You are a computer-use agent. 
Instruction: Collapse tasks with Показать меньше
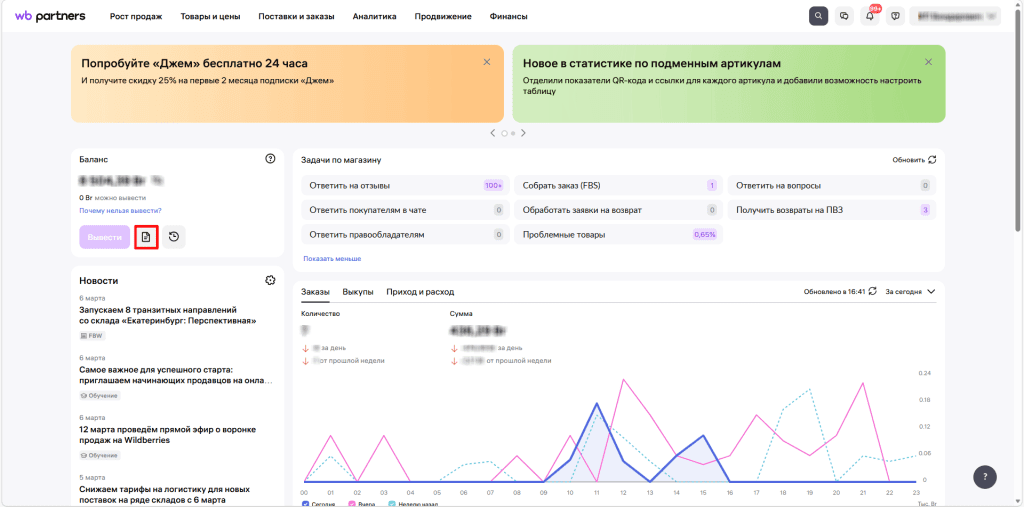click(x=332, y=258)
